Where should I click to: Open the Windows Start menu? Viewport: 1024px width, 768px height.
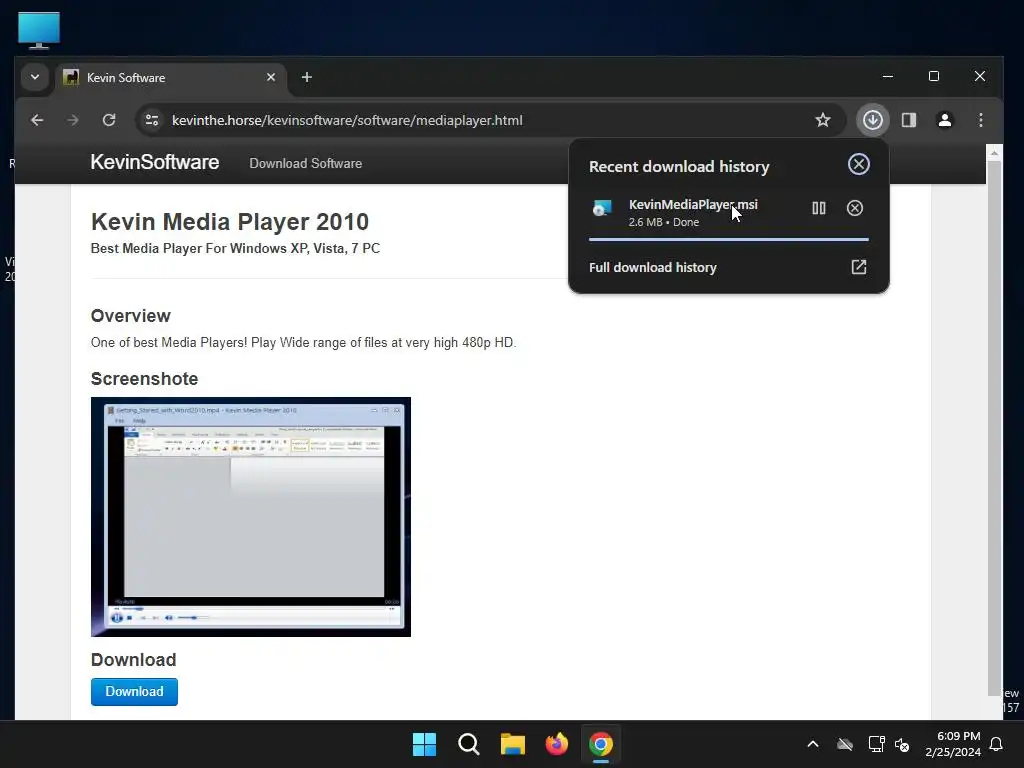(x=424, y=744)
